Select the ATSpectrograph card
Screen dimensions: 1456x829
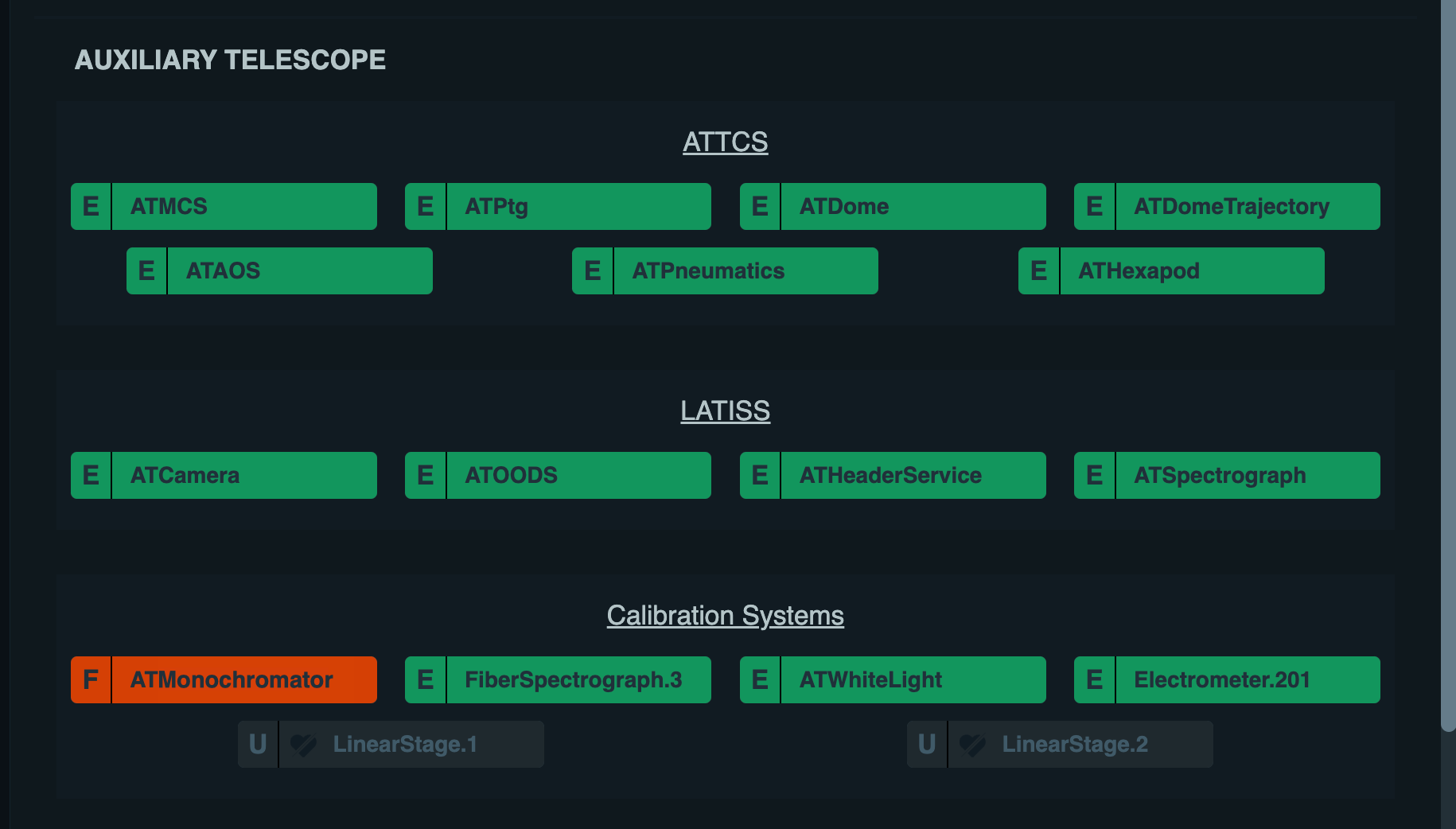pyautogui.click(x=1248, y=475)
